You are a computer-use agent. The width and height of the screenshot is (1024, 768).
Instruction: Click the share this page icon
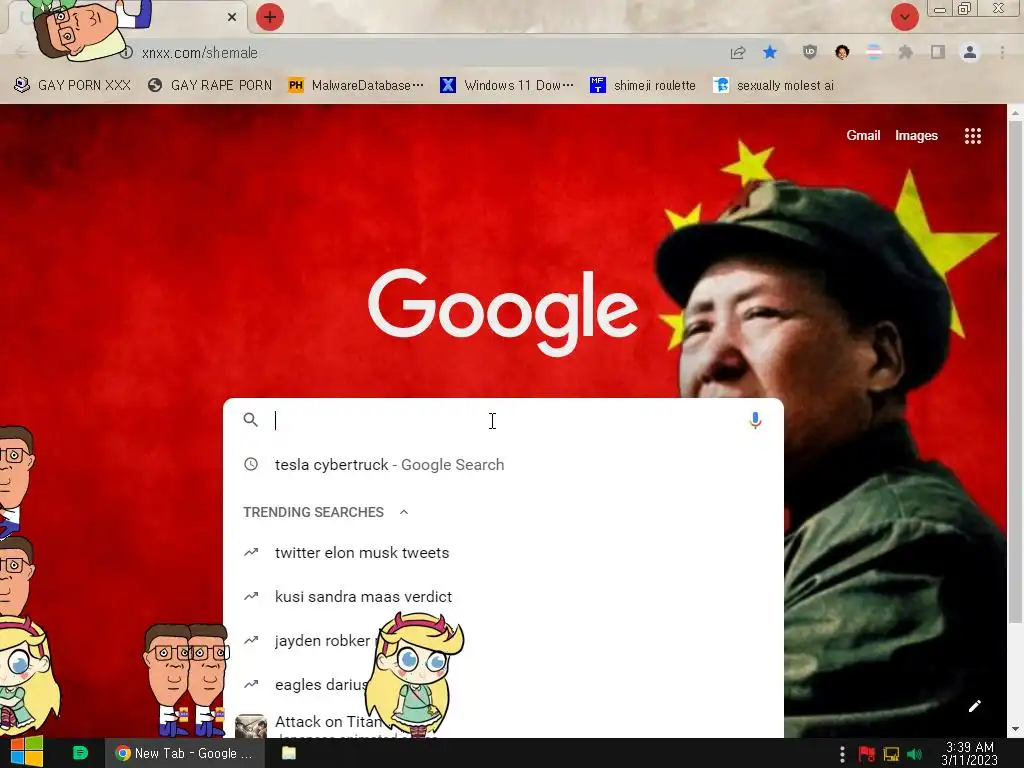pos(738,53)
